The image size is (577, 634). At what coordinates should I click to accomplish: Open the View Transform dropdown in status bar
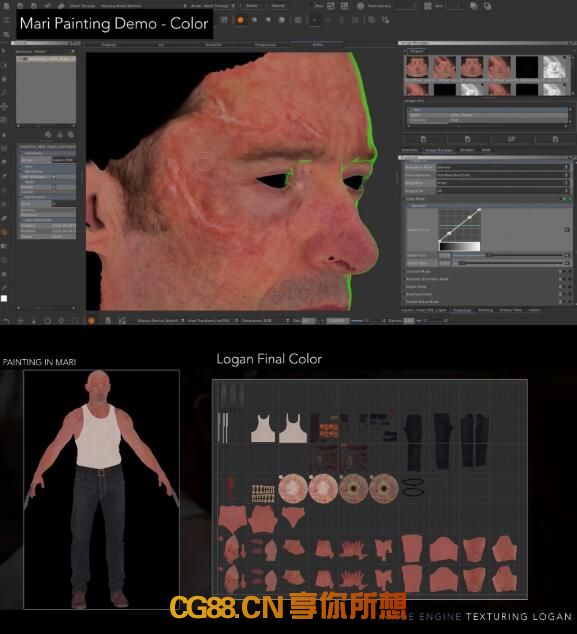pos(212,321)
